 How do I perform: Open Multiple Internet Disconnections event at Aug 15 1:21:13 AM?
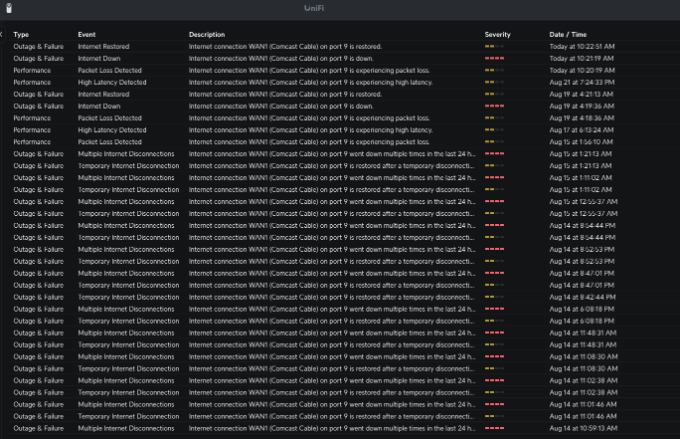(126, 154)
